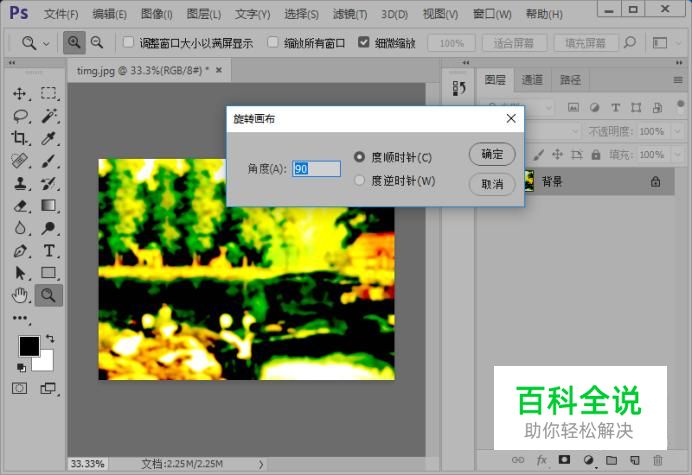Expand the toolbox panel arrows

(x=12, y=63)
